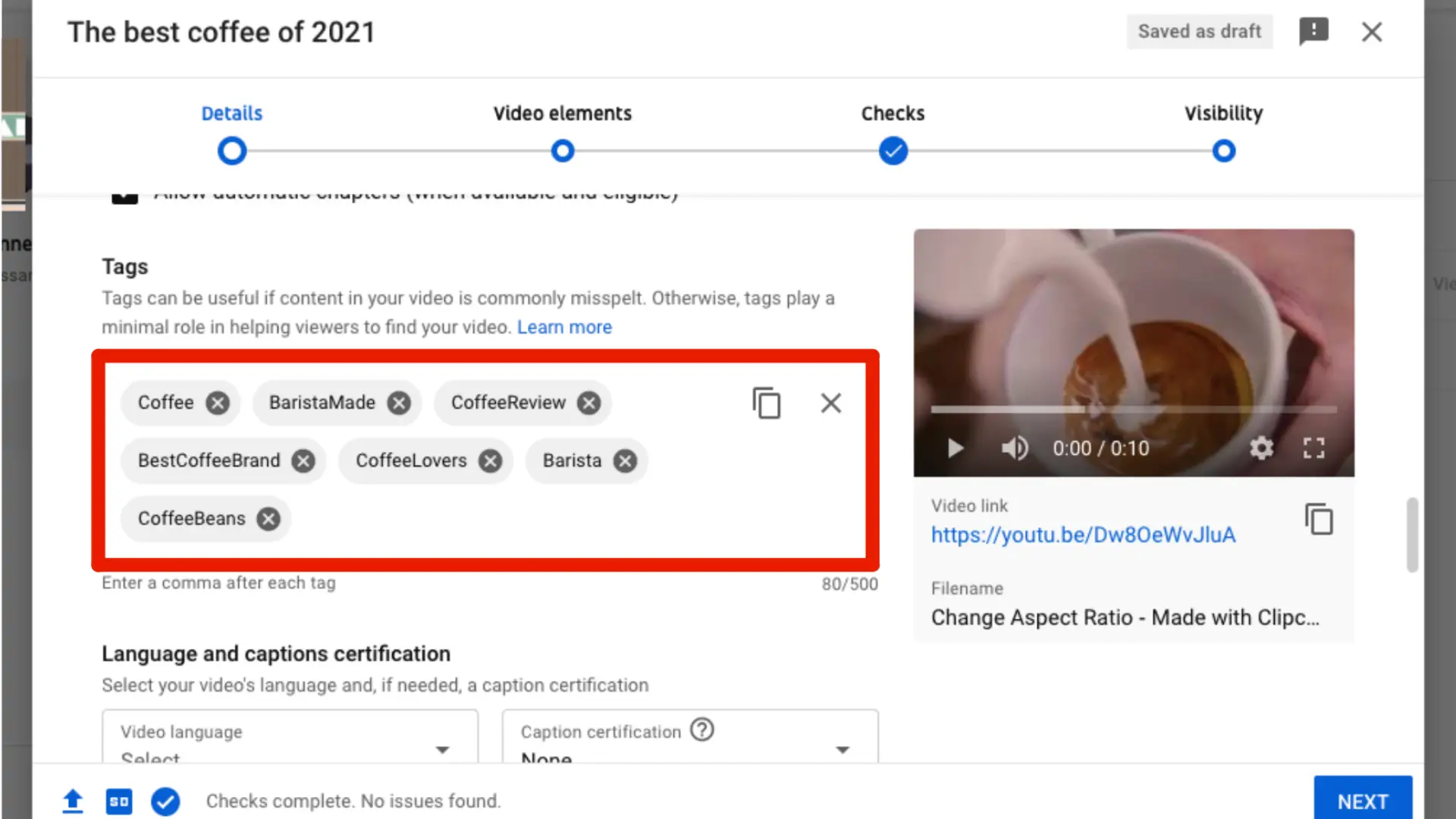
Task: Click the video fullscreen icon
Action: (x=1315, y=447)
